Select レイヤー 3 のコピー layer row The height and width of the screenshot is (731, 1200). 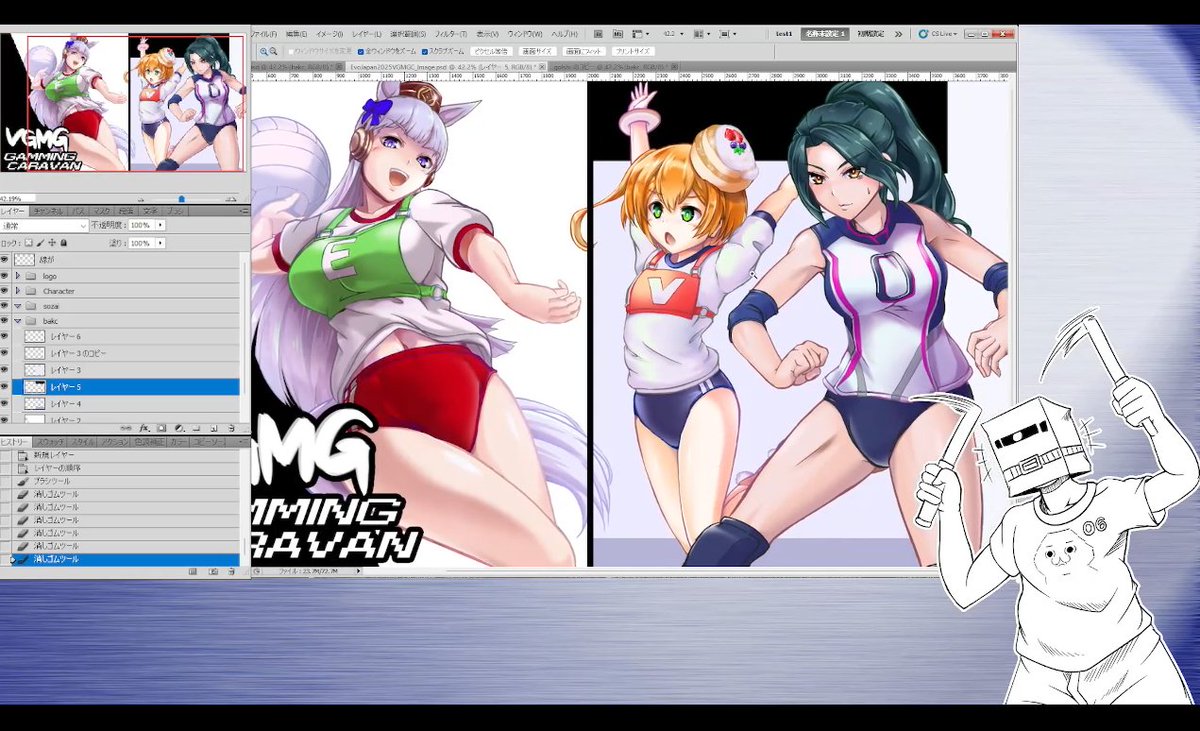pos(120,353)
